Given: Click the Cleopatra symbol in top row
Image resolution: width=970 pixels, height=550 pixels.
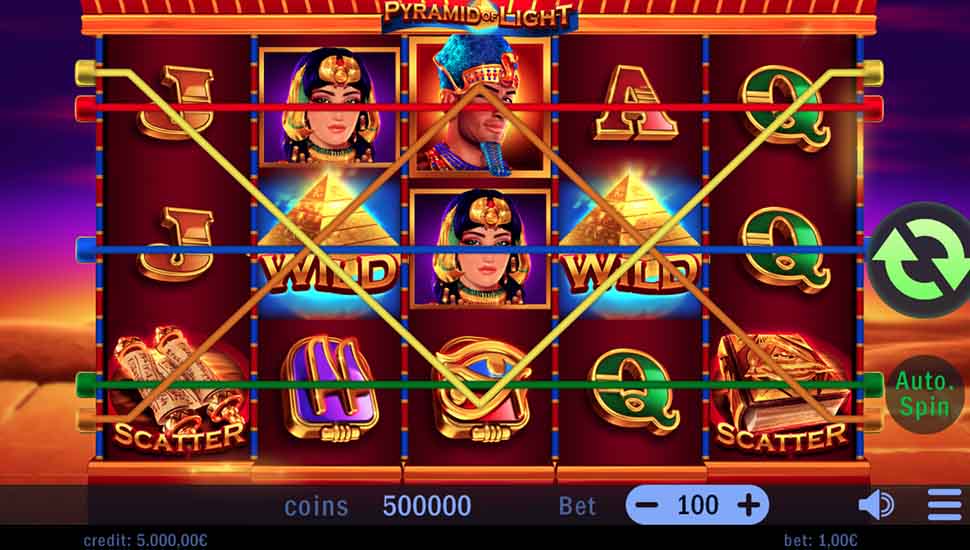Looking at the screenshot, I should pos(329,106).
